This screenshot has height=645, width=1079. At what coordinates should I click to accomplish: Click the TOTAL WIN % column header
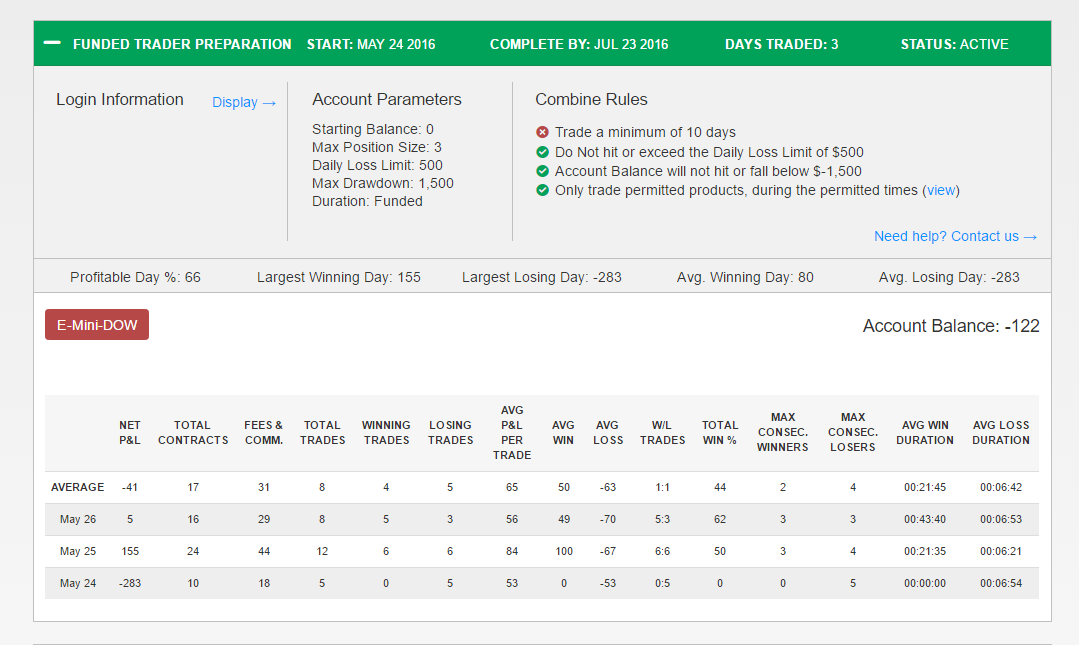point(720,432)
